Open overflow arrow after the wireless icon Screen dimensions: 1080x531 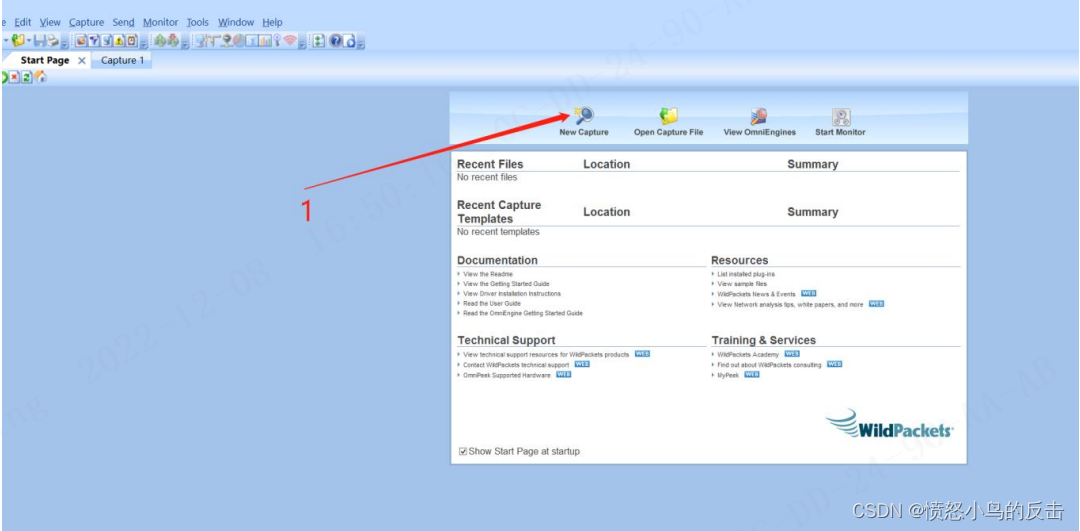pos(302,44)
